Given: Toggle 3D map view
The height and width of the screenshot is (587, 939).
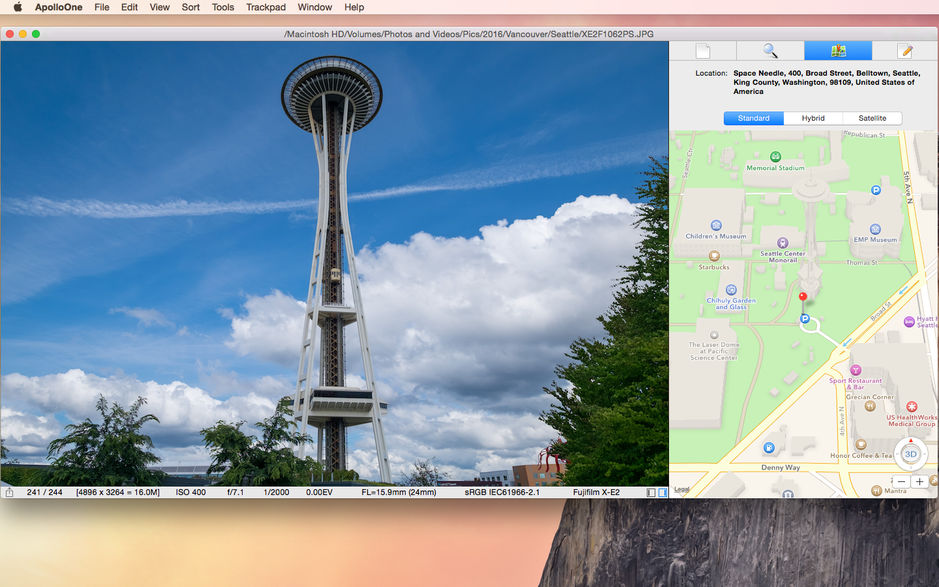Looking at the screenshot, I should pyautogui.click(x=910, y=453).
